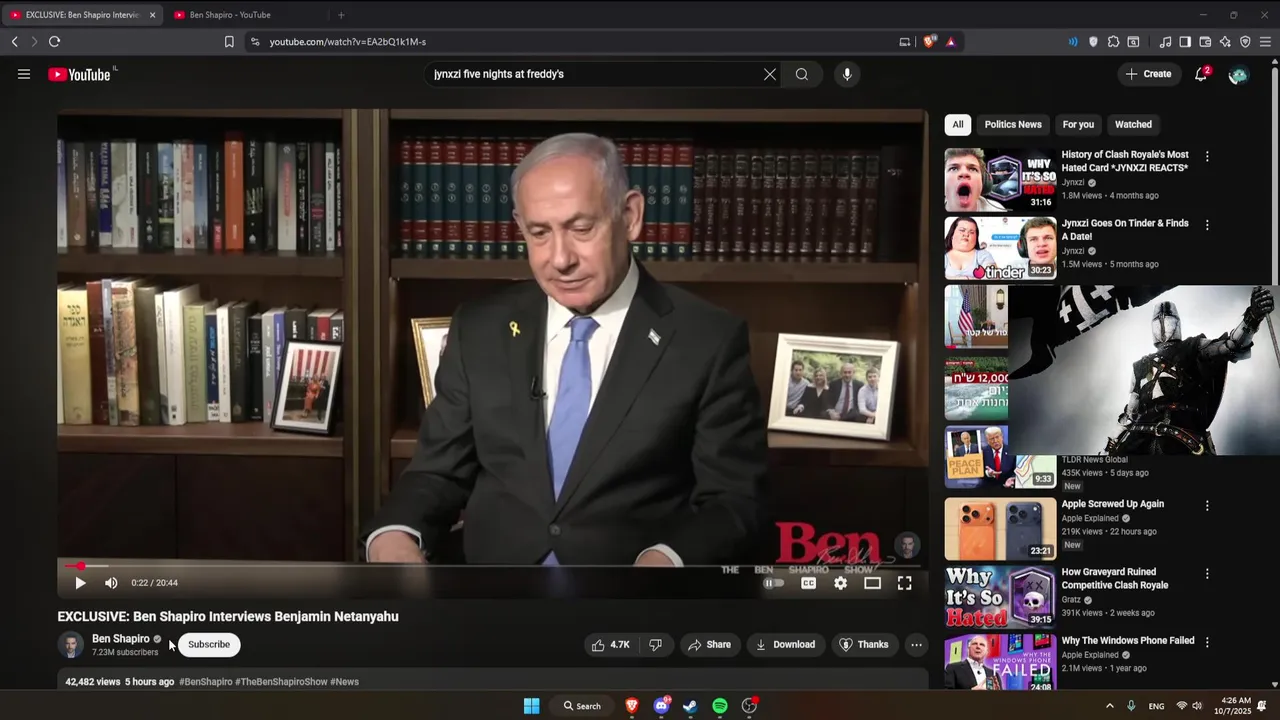Switch to theater mode

coord(872,583)
